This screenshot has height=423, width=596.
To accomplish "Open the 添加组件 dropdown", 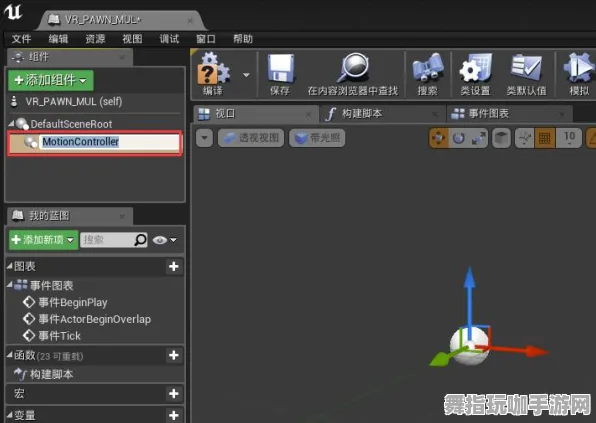I will [51, 80].
